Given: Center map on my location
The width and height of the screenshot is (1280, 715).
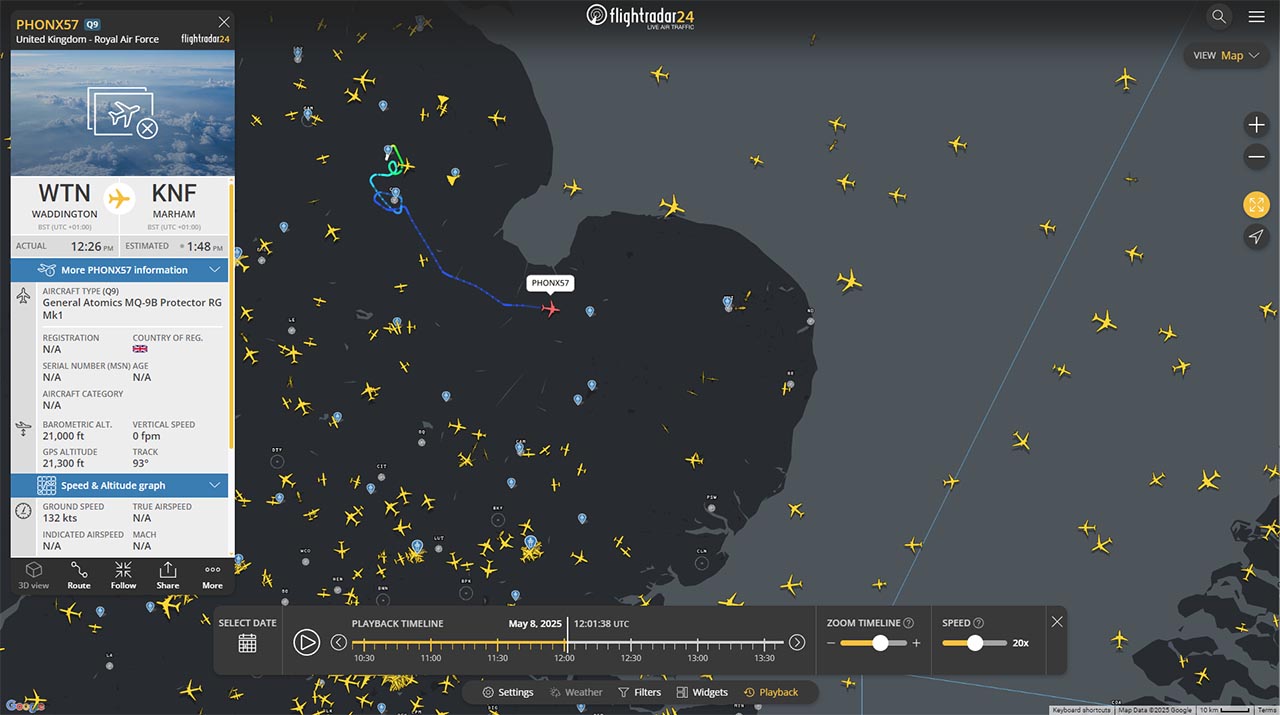Looking at the screenshot, I should pyautogui.click(x=1256, y=237).
